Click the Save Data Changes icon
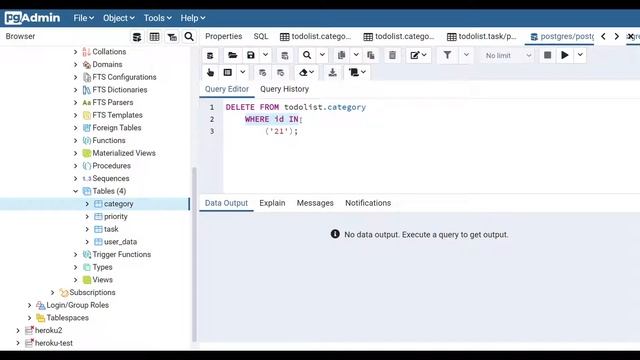The image size is (640, 360). pos(284,55)
